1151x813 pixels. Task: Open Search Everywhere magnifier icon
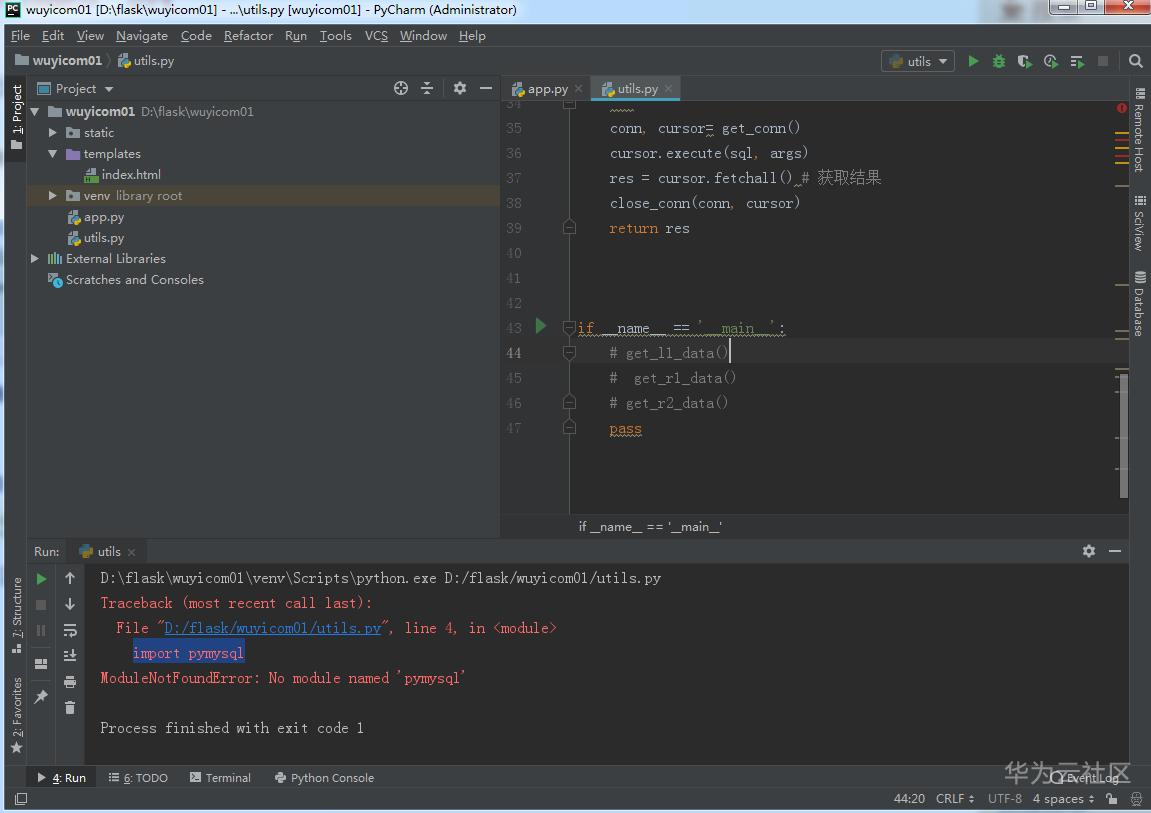(x=1136, y=61)
